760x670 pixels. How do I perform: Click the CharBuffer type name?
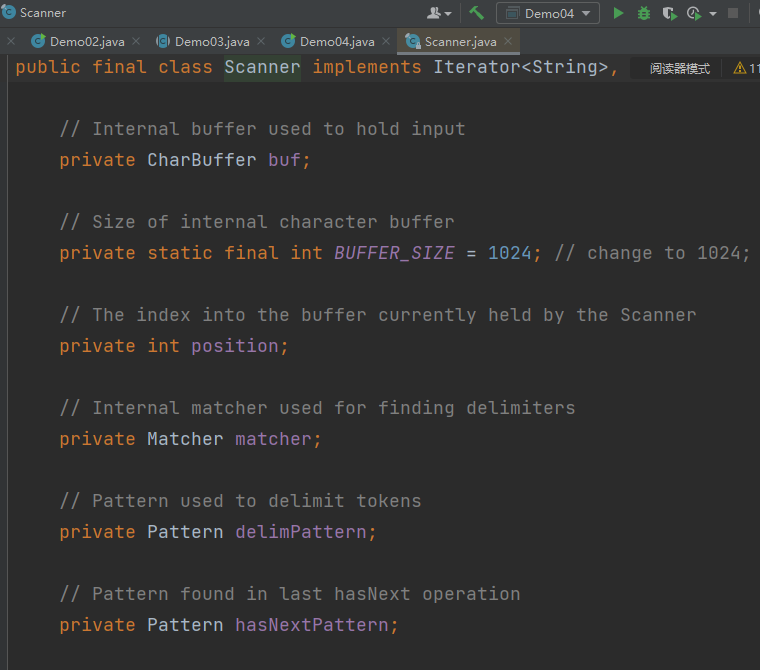pyautogui.click(x=202, y=160)
